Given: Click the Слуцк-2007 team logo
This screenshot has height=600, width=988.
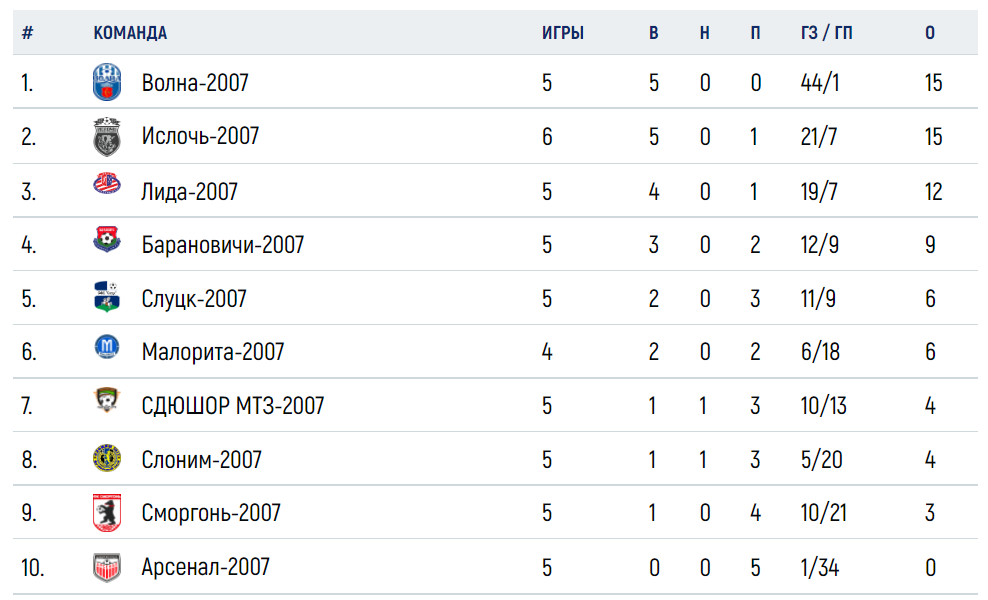Looking at the screenshot, I should click(107, 296).
